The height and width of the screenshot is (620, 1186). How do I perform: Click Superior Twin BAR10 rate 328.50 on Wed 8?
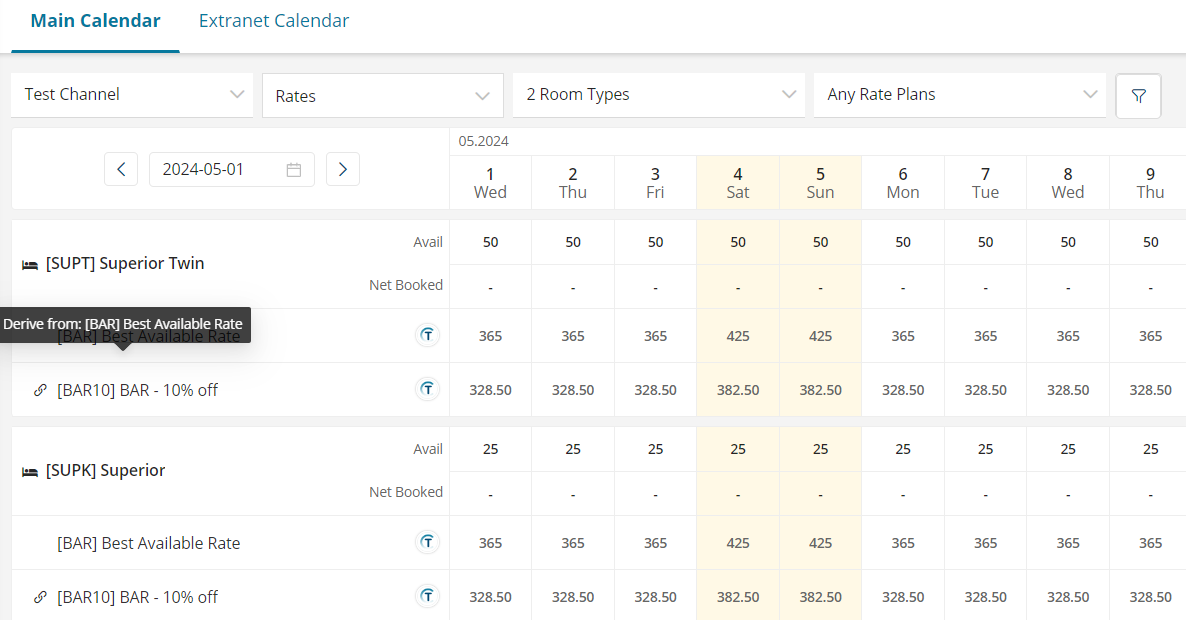(1067, 390)
